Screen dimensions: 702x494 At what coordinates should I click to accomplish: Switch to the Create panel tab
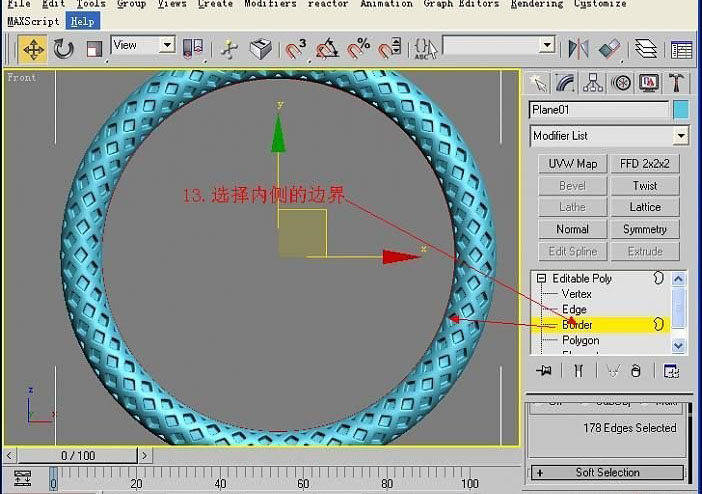(538, 83)
